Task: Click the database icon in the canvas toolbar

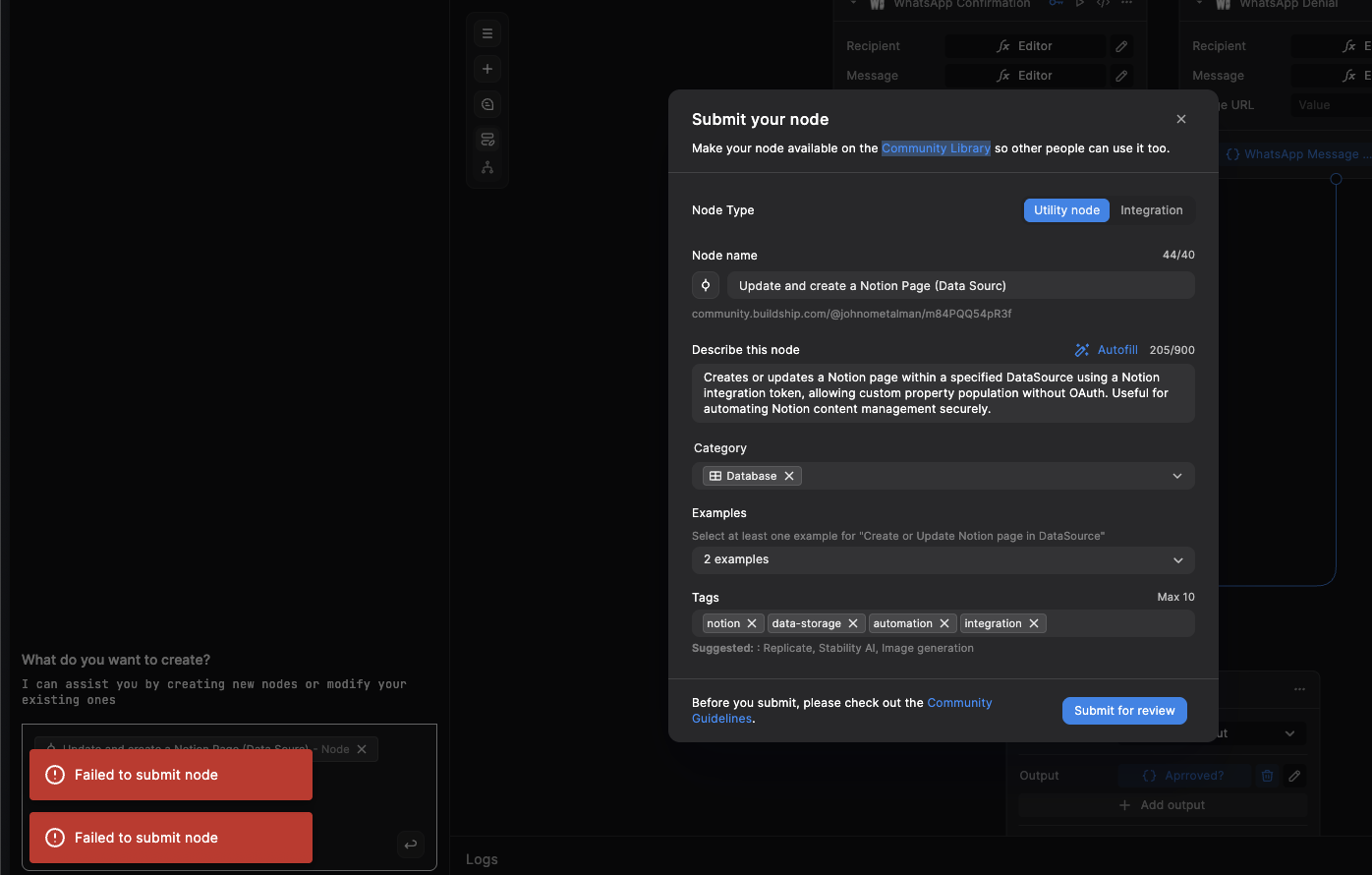Action: click(x=487, y=139)
